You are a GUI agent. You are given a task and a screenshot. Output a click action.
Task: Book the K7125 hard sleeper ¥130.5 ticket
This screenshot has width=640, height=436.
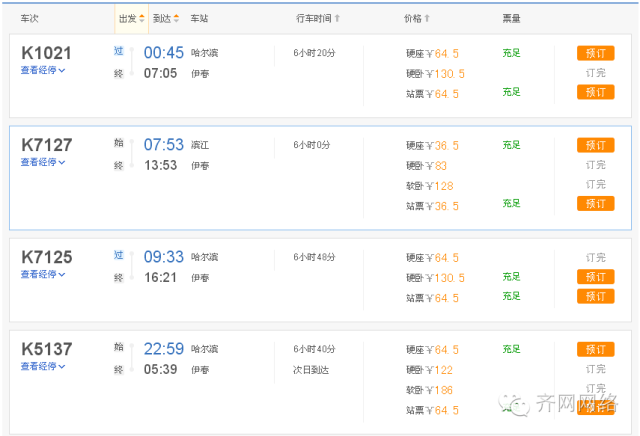click(596, 277)
